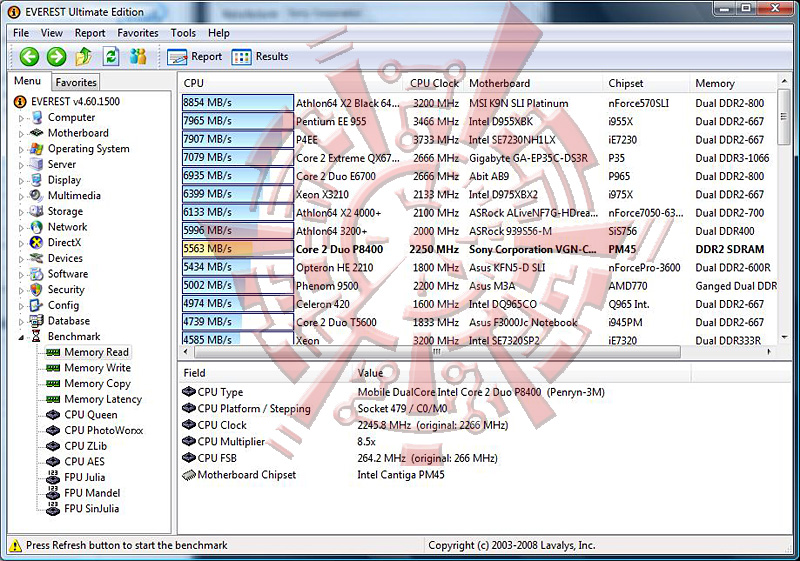This screenshot has height=561, width=800.
Task: Click the FPU Mandel benchmark icon
Action: click(53, 493)
